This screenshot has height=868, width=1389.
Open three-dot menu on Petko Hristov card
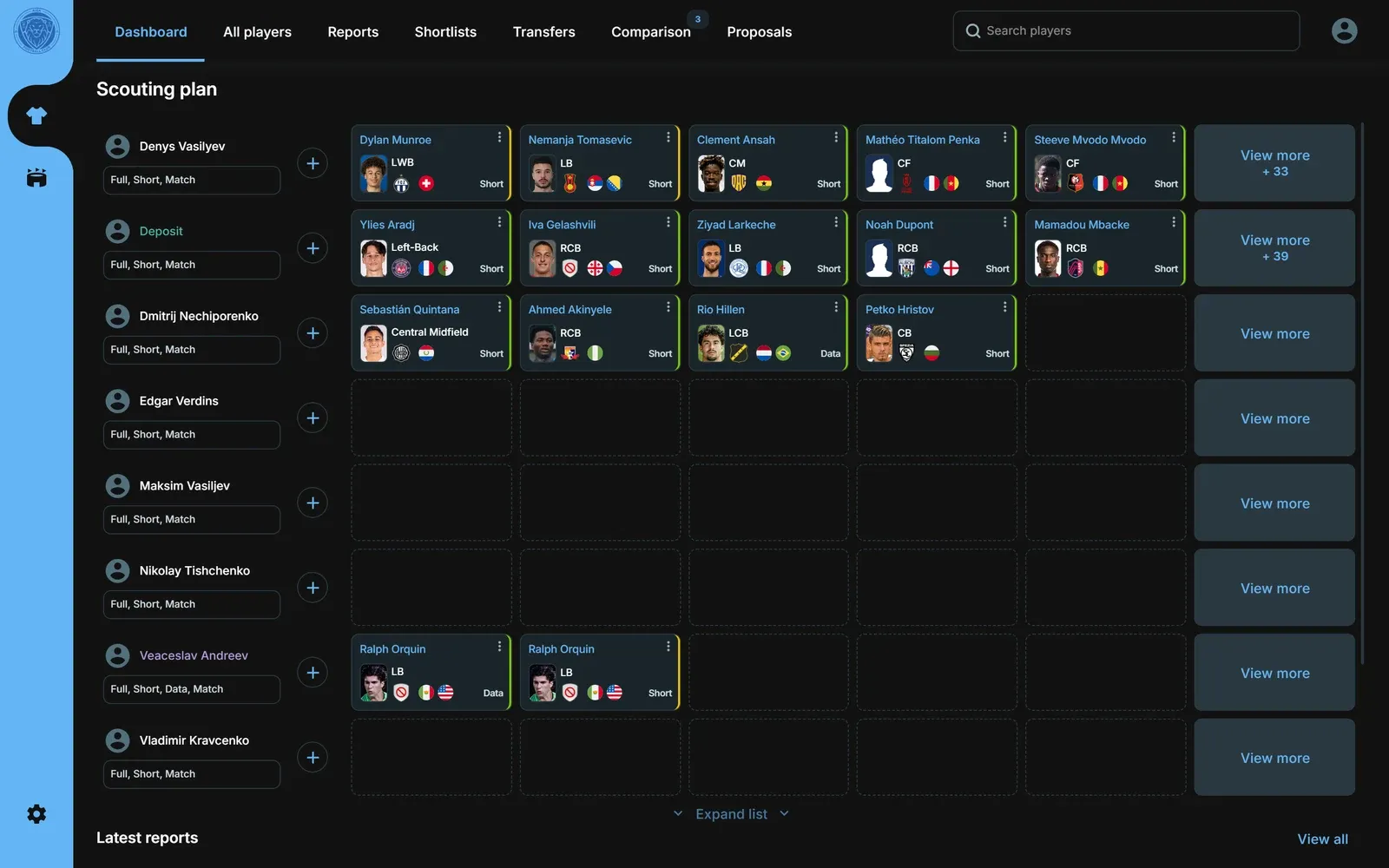click(1004, 307)
